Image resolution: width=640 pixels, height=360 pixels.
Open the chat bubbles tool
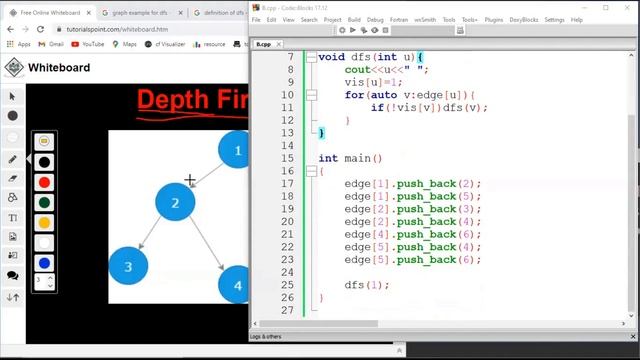pos(13,276)
